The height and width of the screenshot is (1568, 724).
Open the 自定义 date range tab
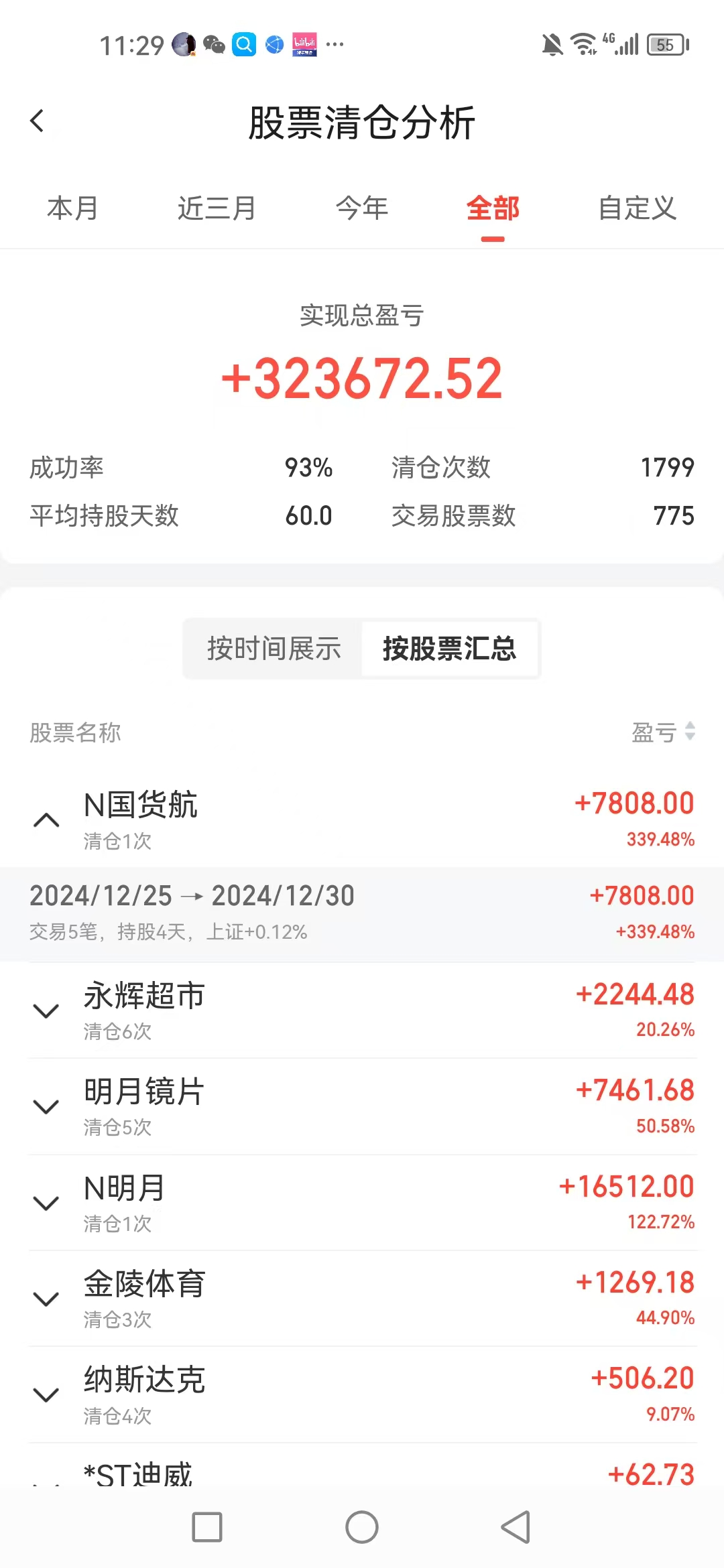click(x=637, y=208)
